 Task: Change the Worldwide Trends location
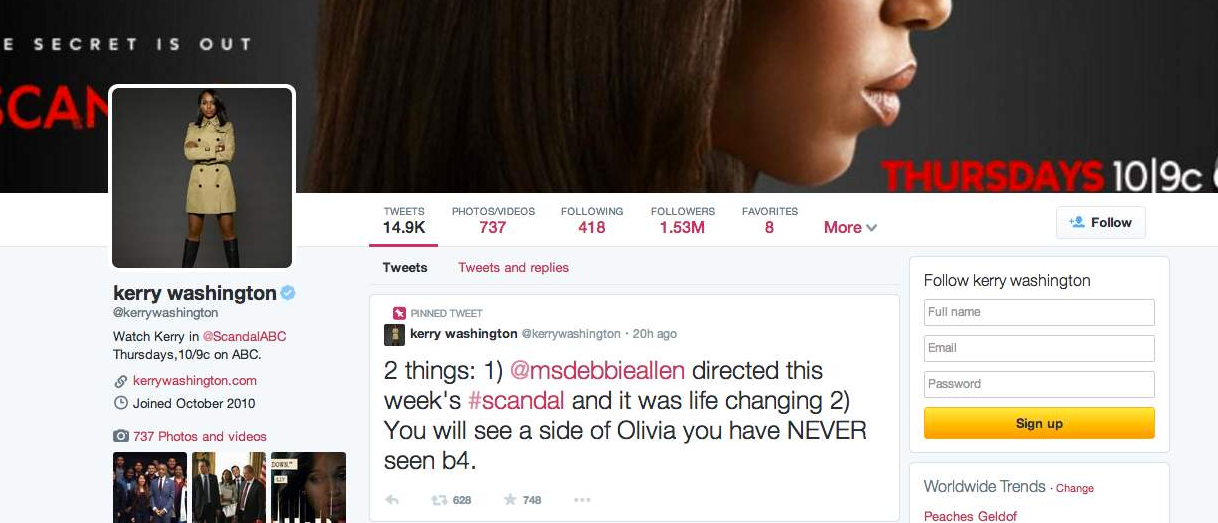(1075, 488)
